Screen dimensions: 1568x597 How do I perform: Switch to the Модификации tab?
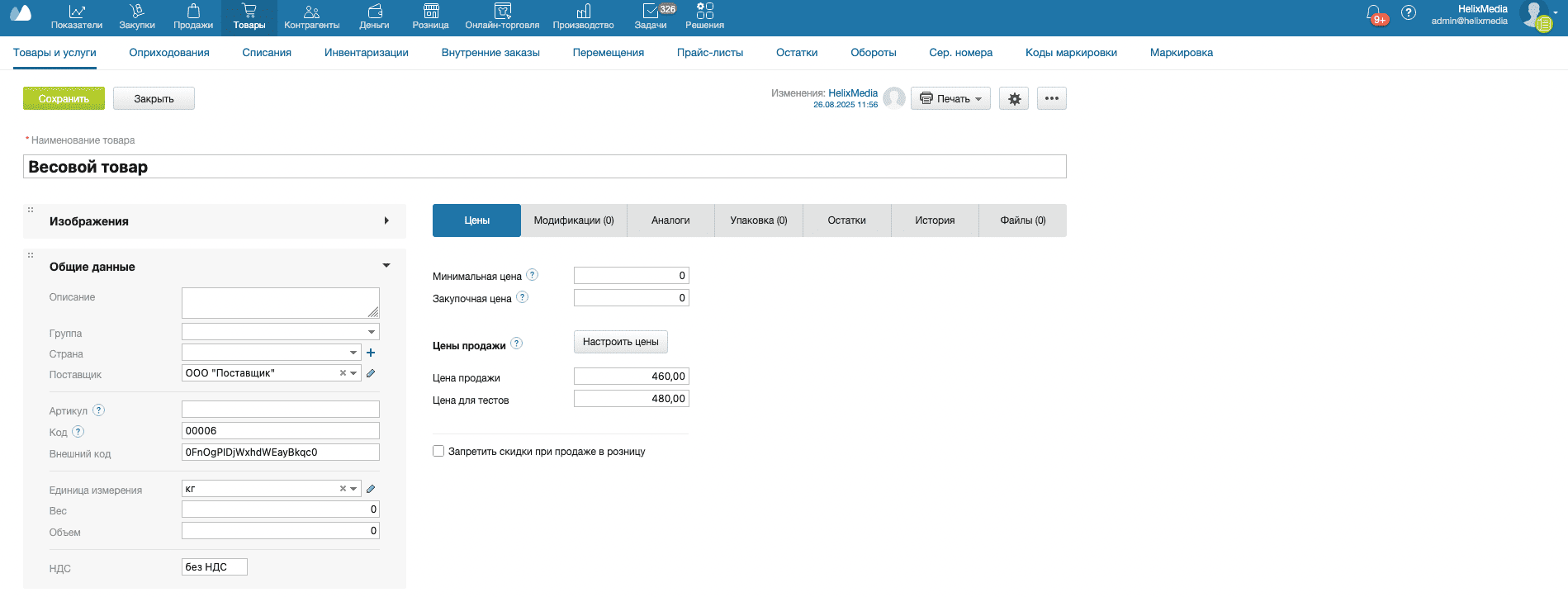tap(574, 220)
